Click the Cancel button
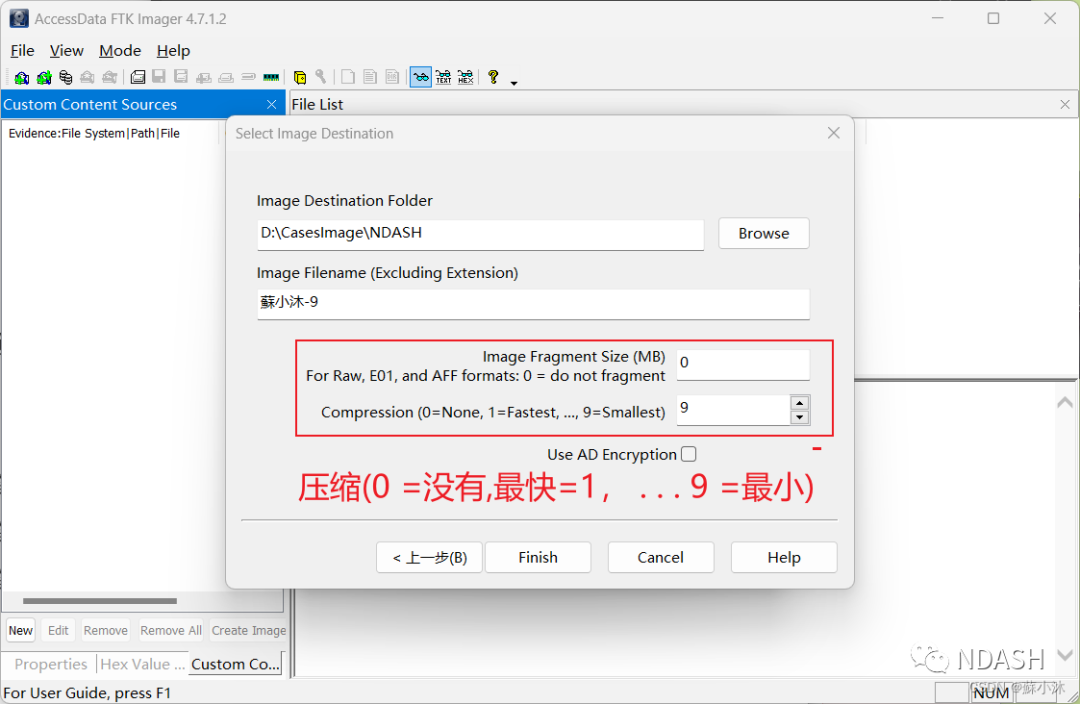This screenshot has height=704, width=1080. point(661,557)
